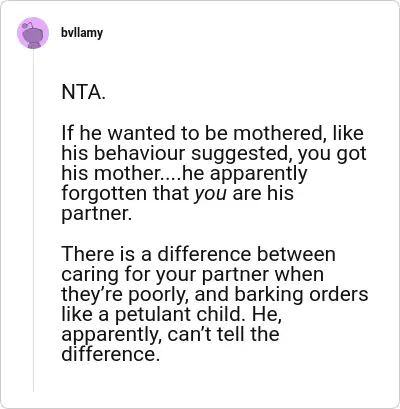Open bvllamy's purple Reddit avatar
This screenshot has width=400, height=409.
[33, 33]
